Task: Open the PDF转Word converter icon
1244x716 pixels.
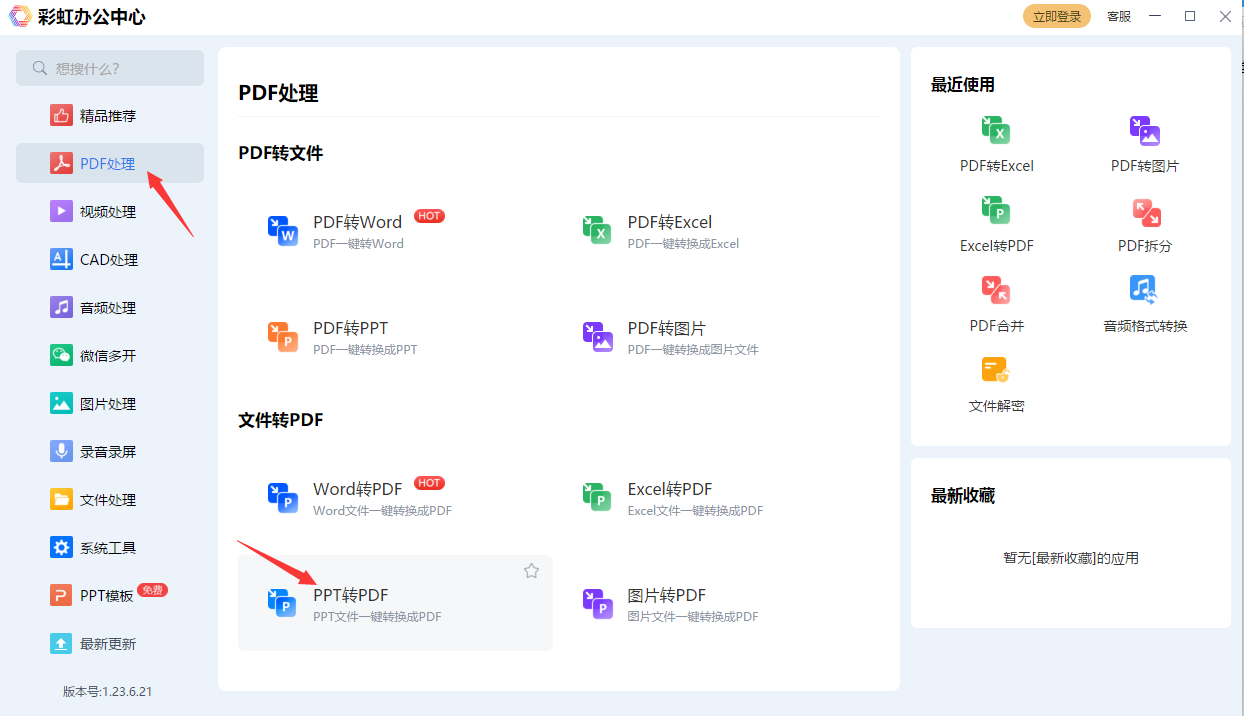Action: click(x=283, y=230)
